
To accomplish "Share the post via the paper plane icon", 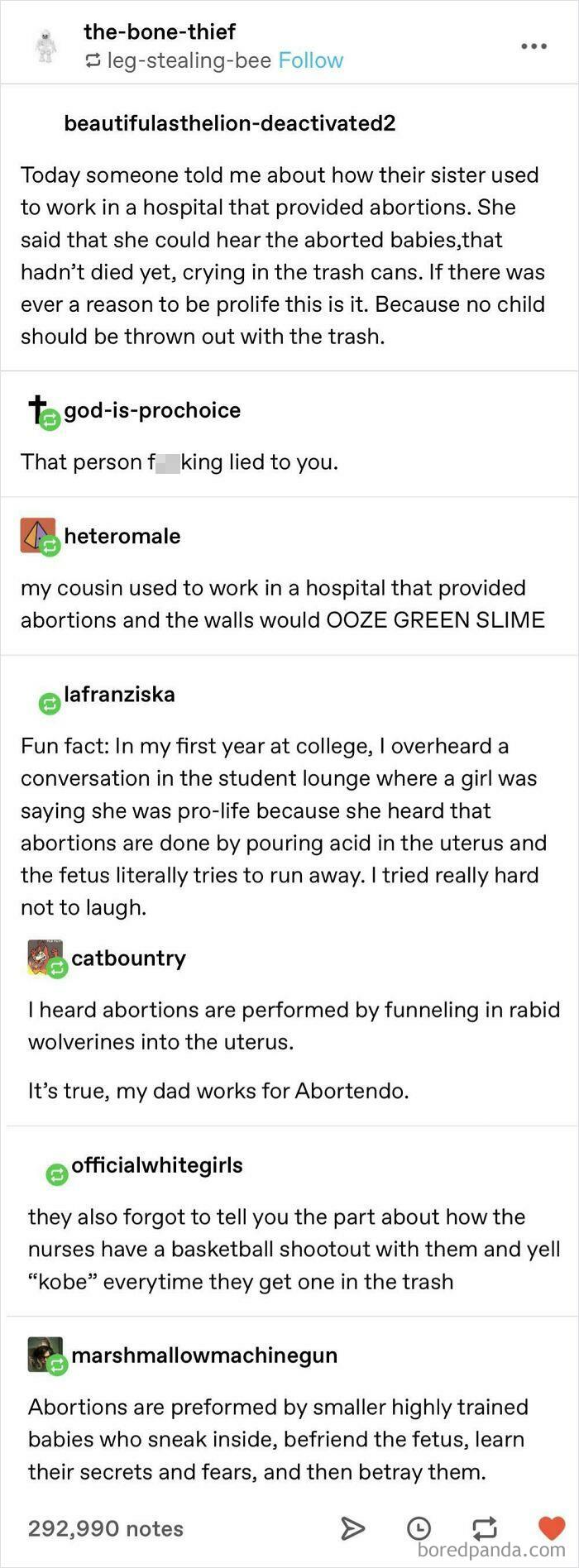I will [354, 1527].
